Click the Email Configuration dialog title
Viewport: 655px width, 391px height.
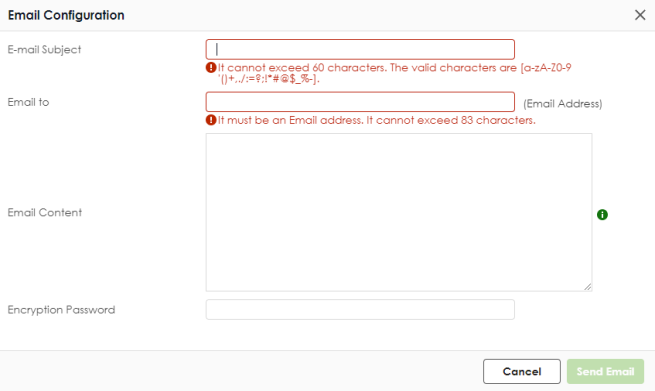(x=66, y=15)
